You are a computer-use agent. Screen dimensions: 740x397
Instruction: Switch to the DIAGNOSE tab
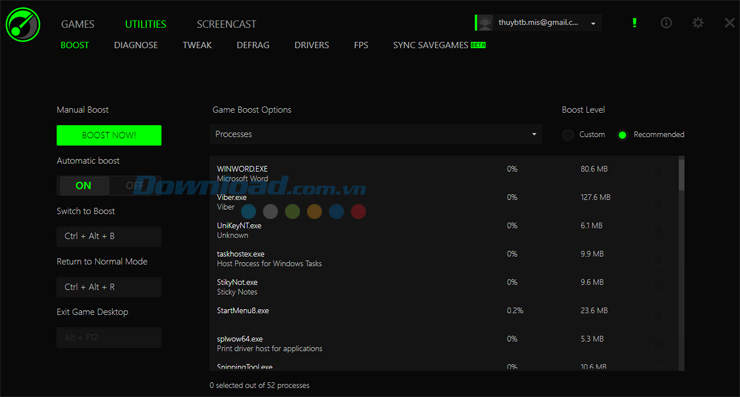click(136, 45)
